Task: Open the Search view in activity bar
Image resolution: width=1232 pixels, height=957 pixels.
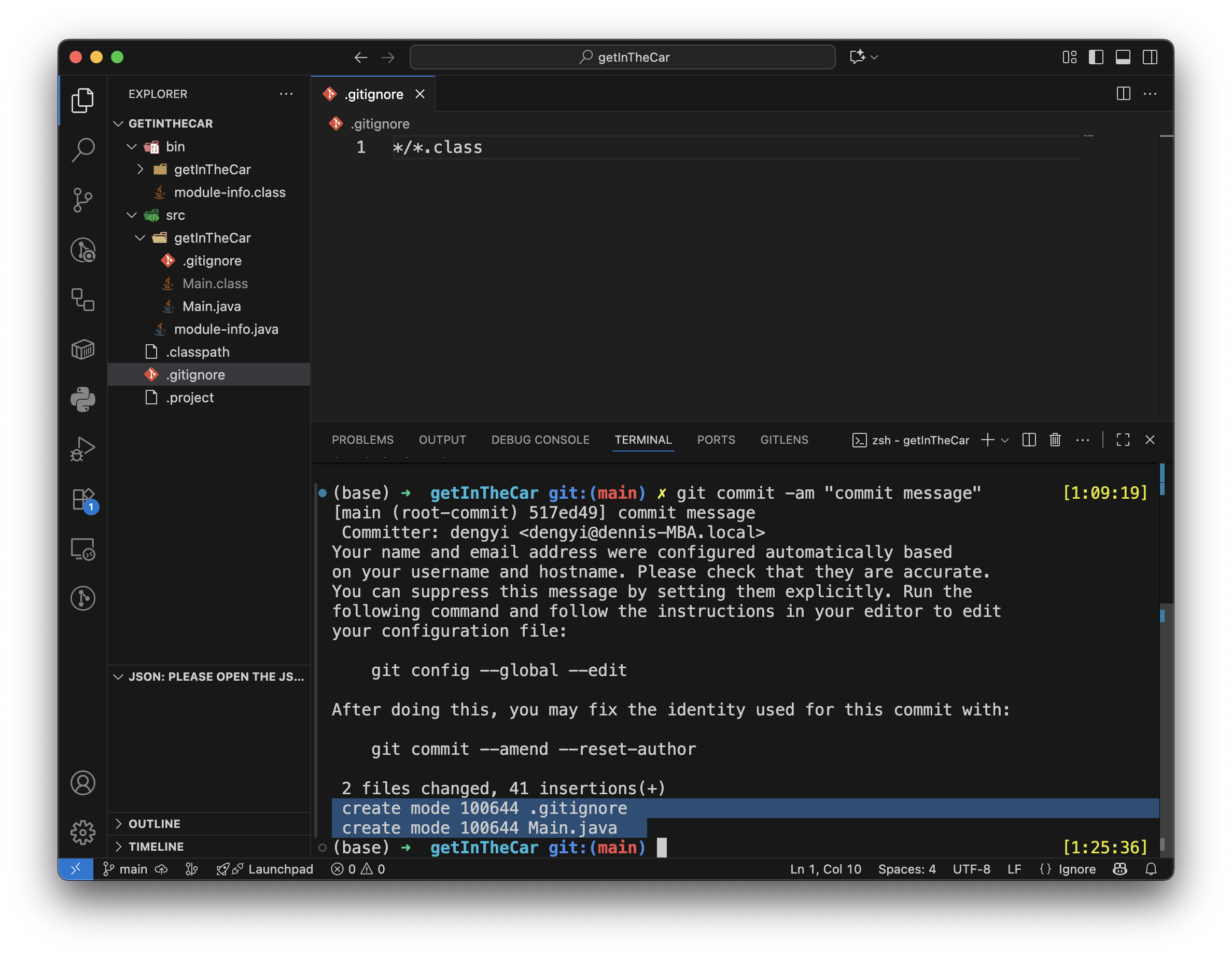Action: [x=83, y=150]
